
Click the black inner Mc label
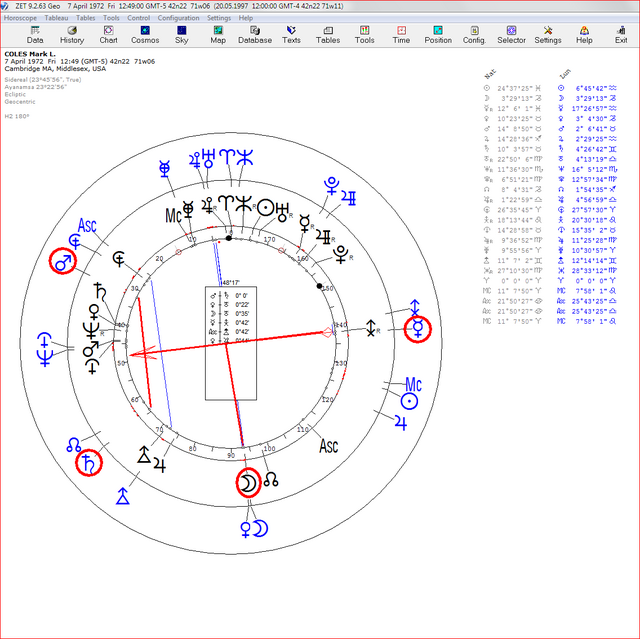coord(173,215)
